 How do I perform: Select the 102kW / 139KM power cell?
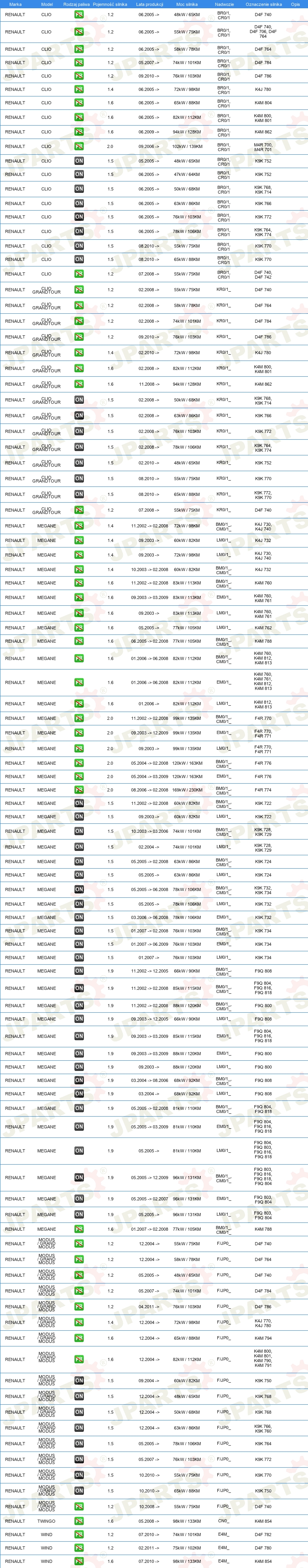click(x=187, y=147)
